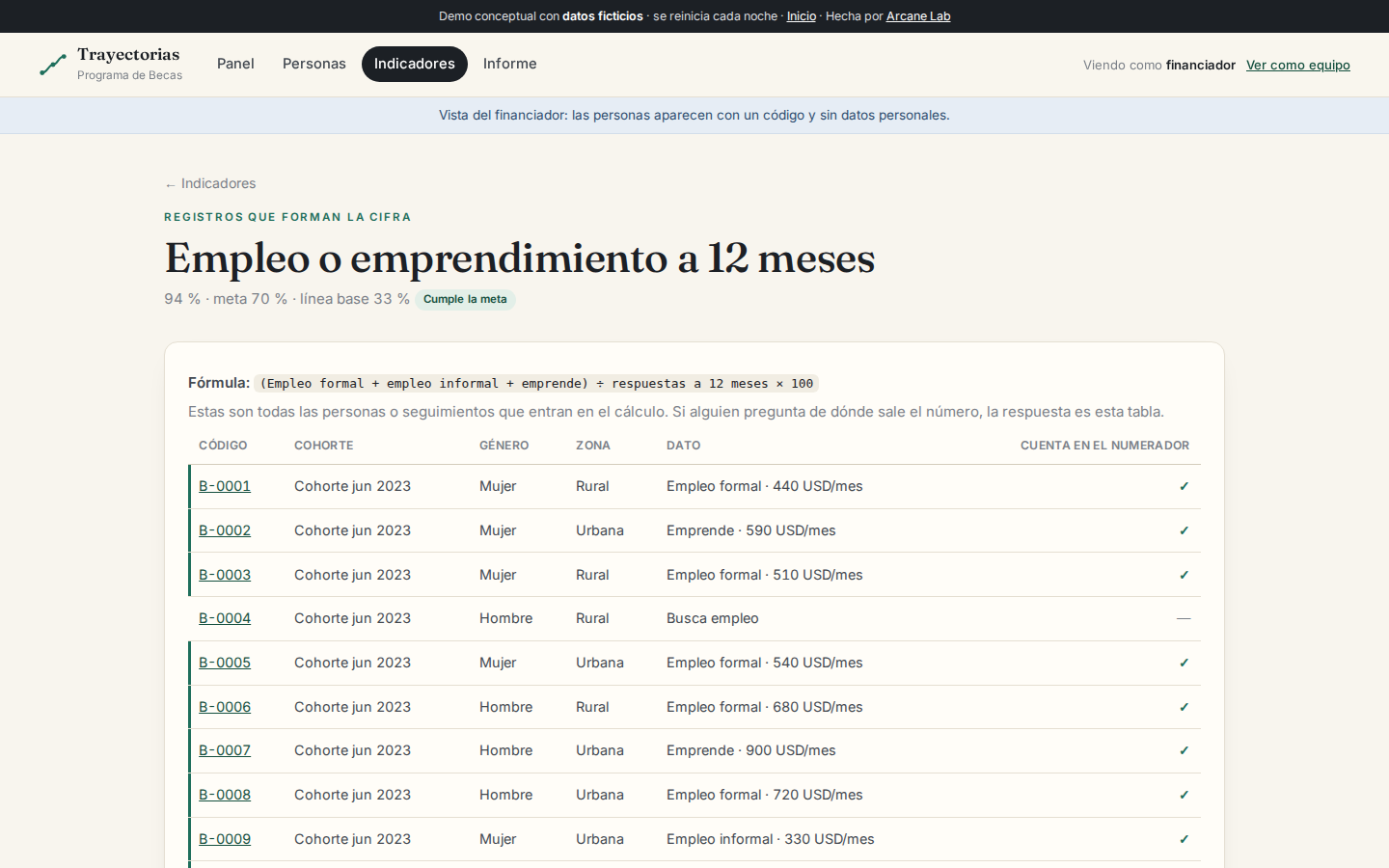Open record B-0009
The width and height of the screenshot is (1389, 868).
225,839
